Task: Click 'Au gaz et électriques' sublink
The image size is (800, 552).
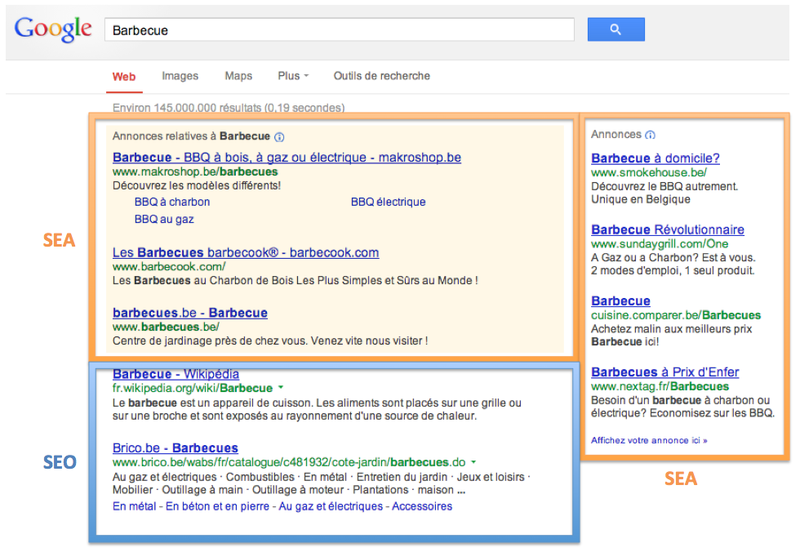Action: pyautogui.click(x=331, y=507)
